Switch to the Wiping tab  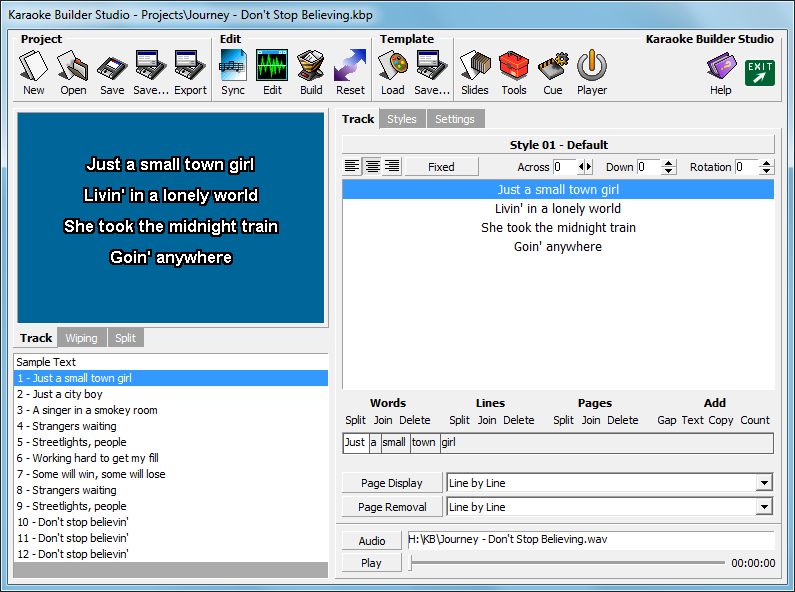coord(82,338)
